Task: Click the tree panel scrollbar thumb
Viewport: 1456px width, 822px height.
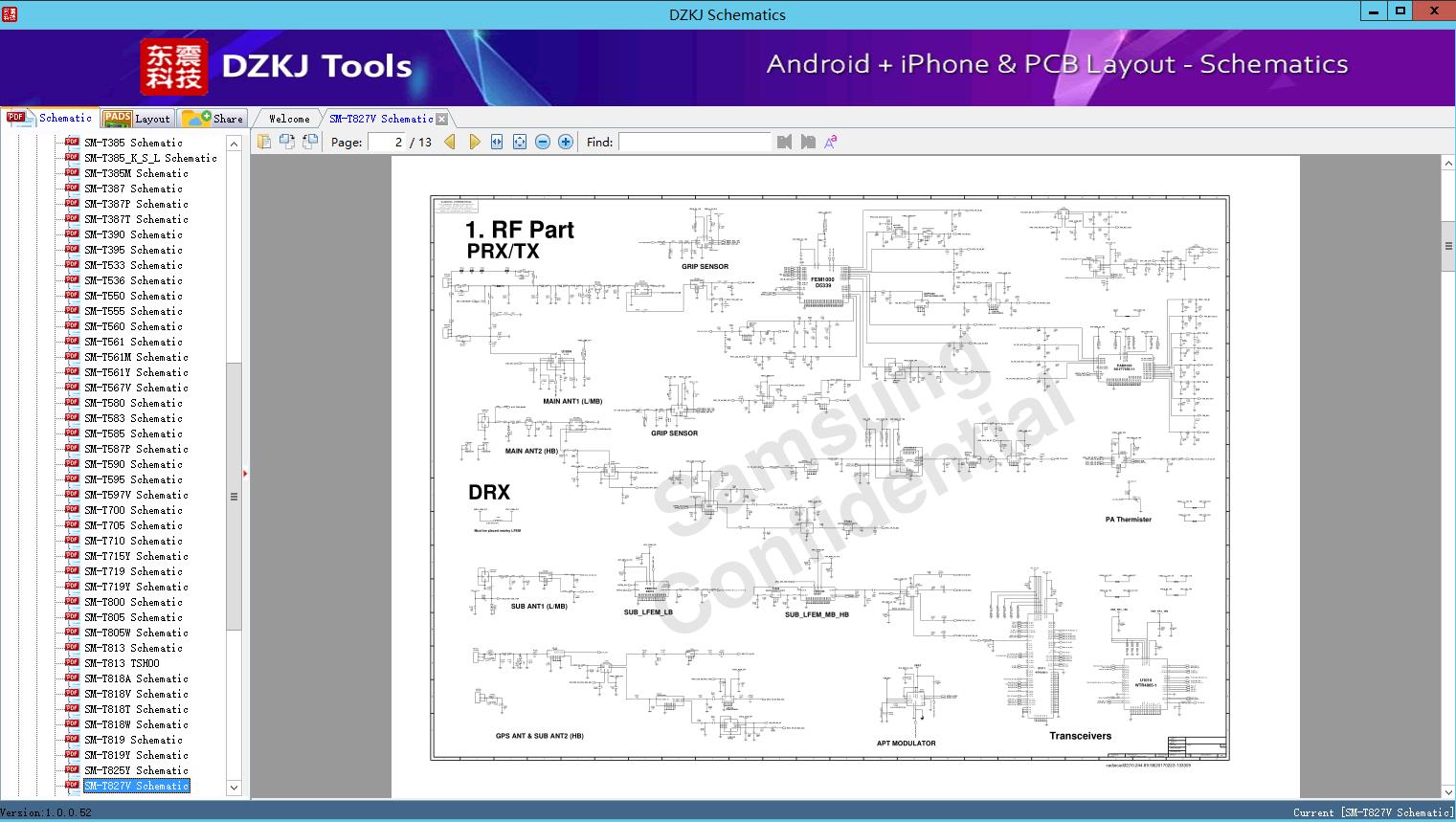Action: 234,497
